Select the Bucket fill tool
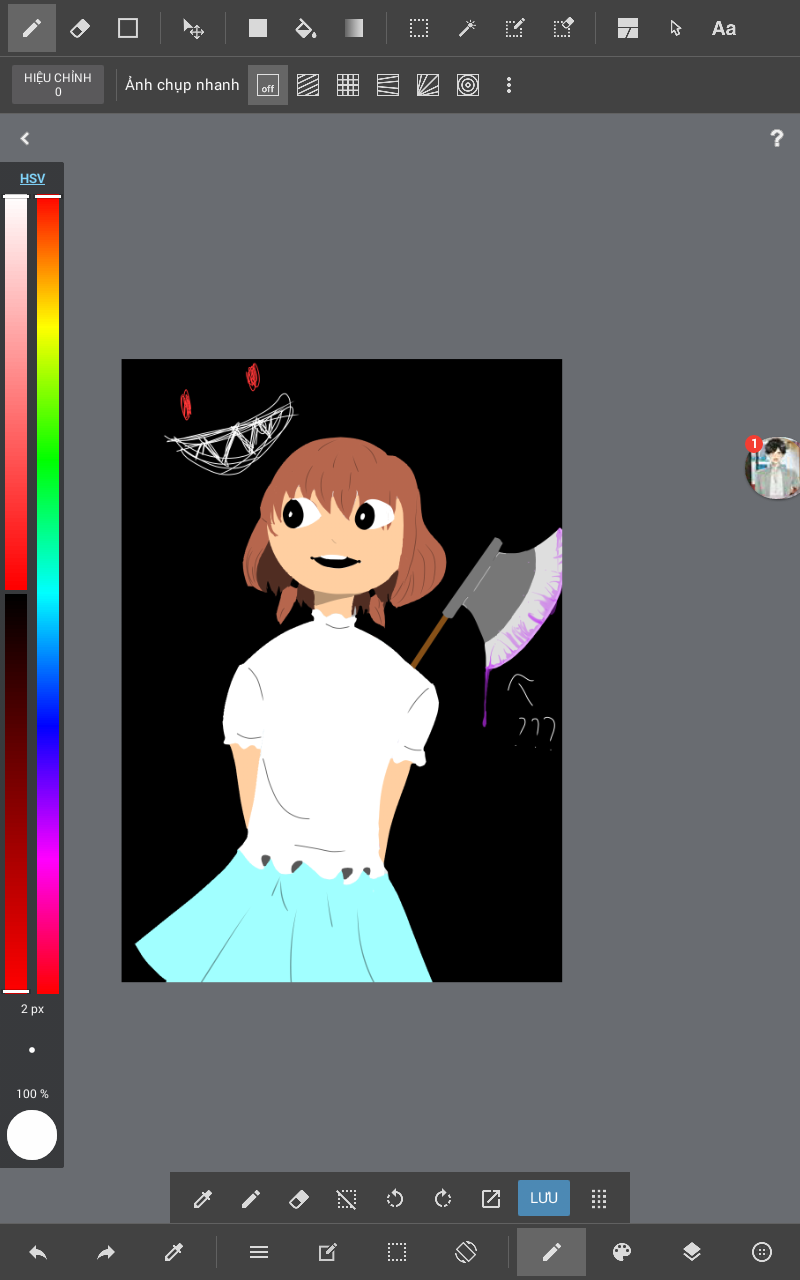Image resolution: width=800 pixels, height=1280 pixels. 306,28
